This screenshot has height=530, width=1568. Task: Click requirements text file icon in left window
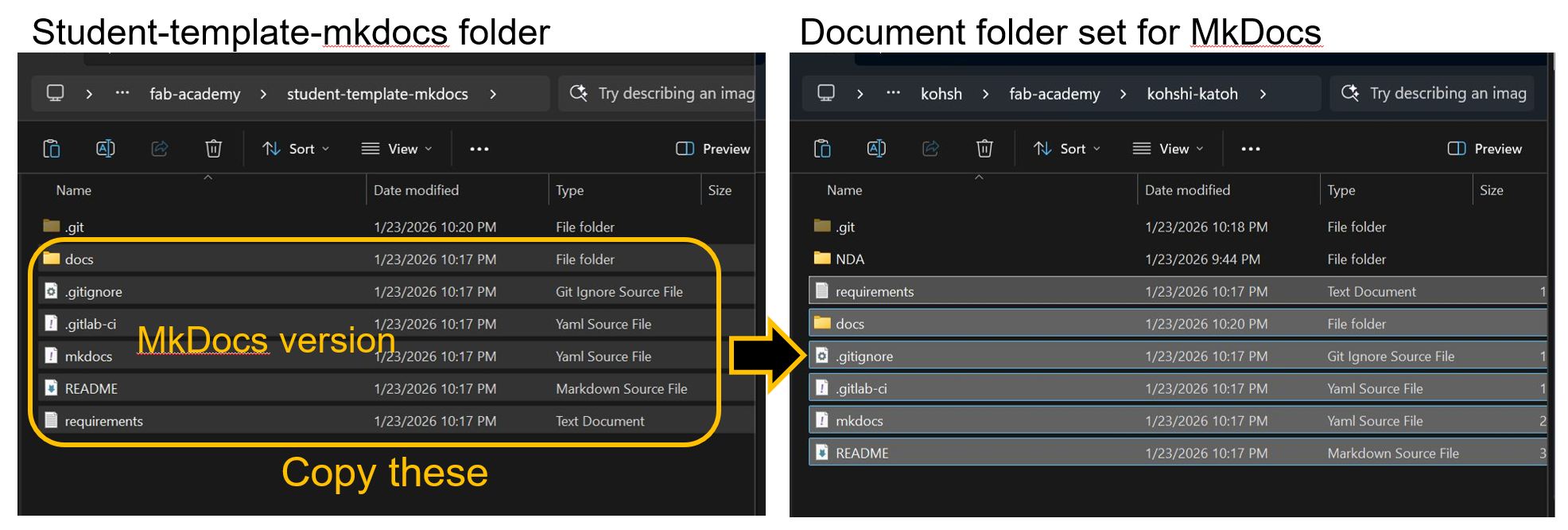(52, 420)
